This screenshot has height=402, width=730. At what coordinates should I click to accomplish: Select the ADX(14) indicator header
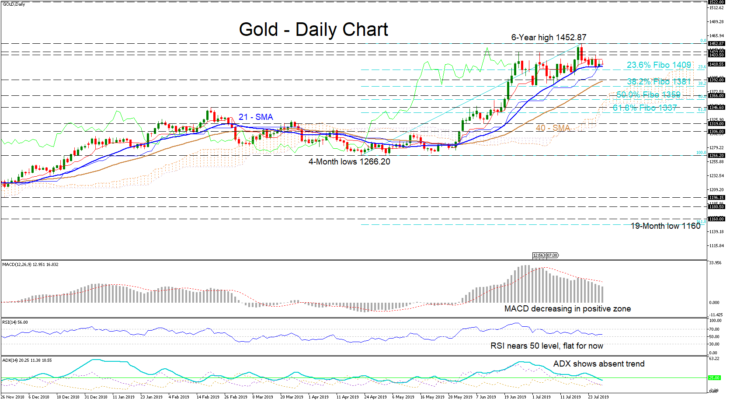pyautogui.click(x=27, y=361)
